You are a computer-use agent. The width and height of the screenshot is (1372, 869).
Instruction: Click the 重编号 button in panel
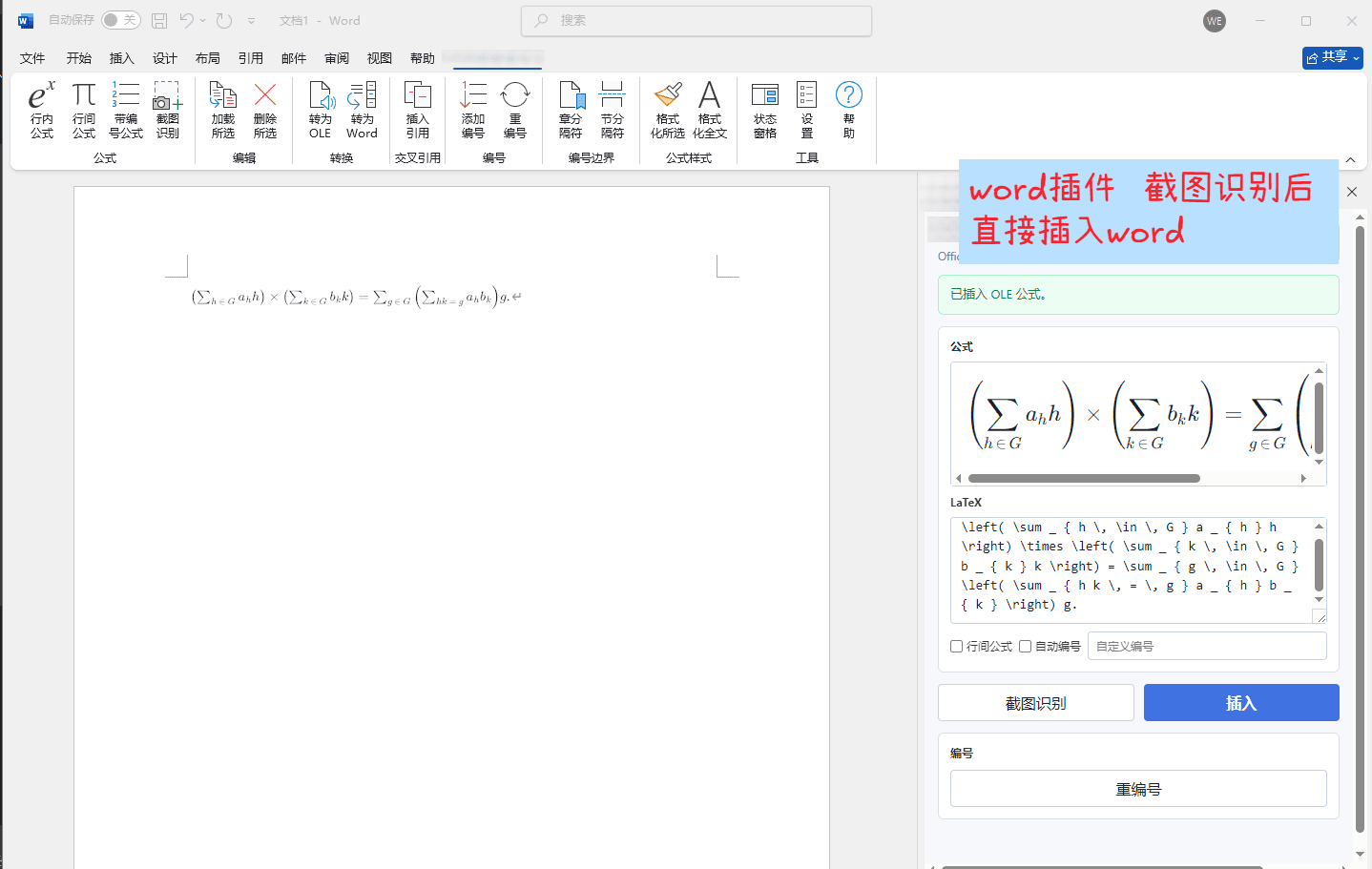[1138, 789]
